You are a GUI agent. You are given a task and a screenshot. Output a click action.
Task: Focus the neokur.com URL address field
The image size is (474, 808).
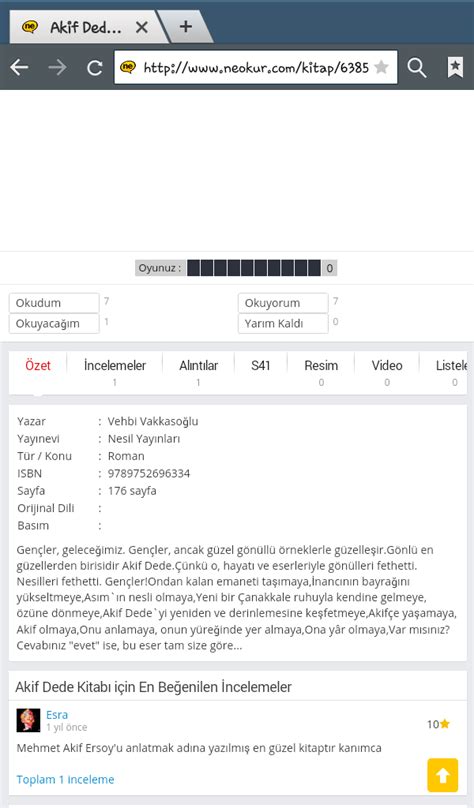pos(256,67)
